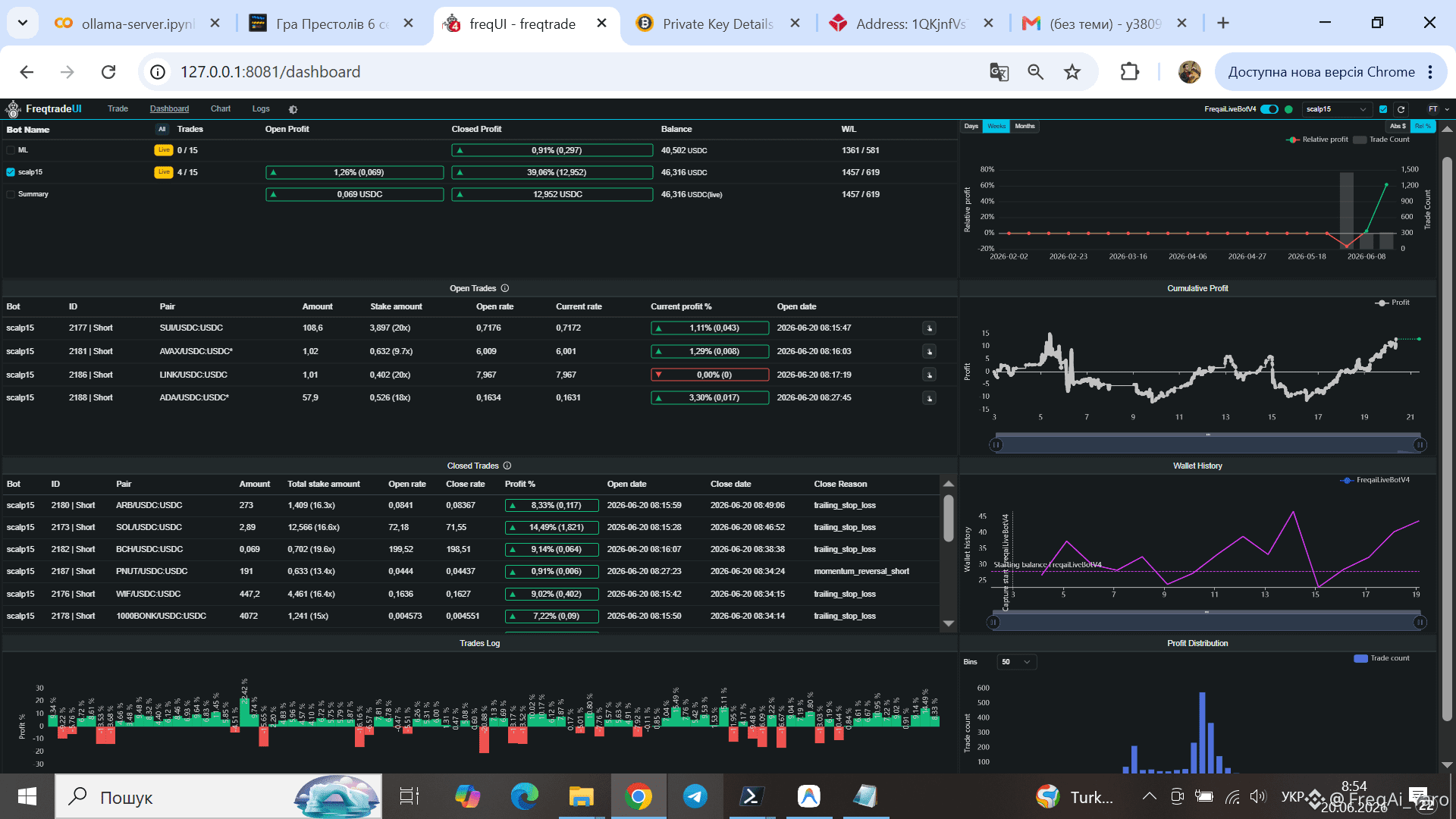Check the Summary row checkbox

11,194
